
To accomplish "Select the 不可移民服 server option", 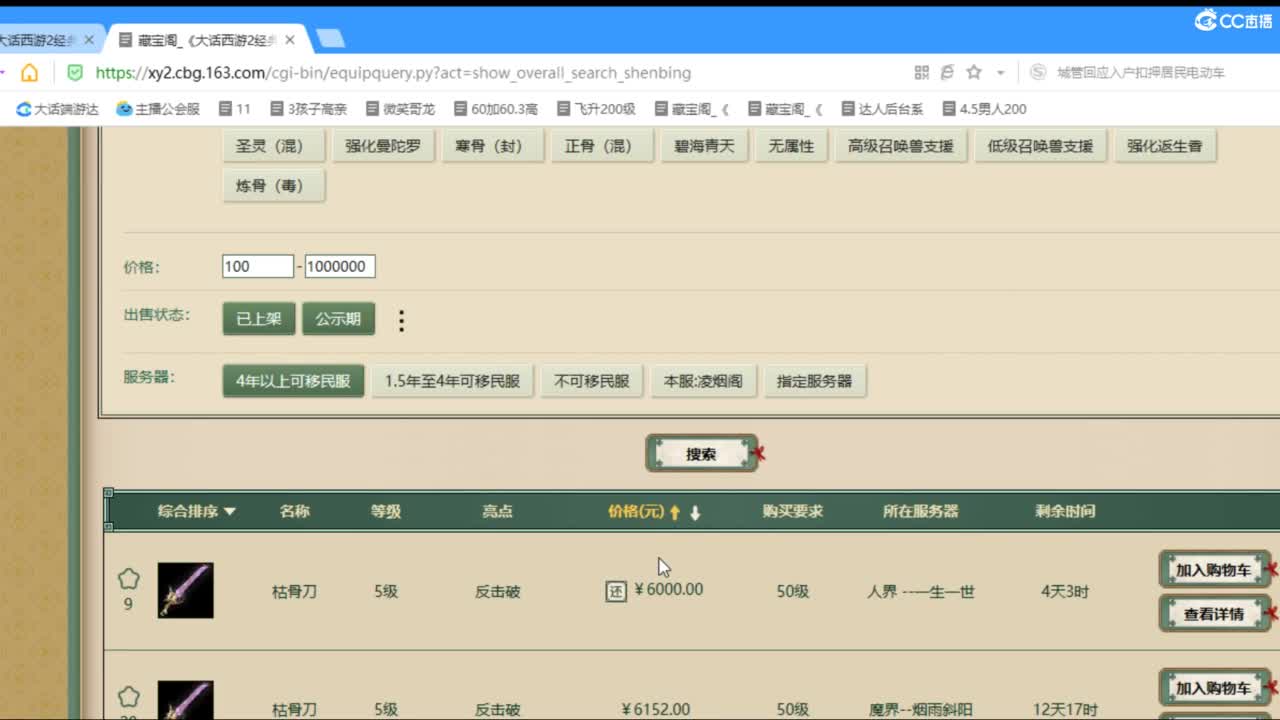I will tap(592, 381).
